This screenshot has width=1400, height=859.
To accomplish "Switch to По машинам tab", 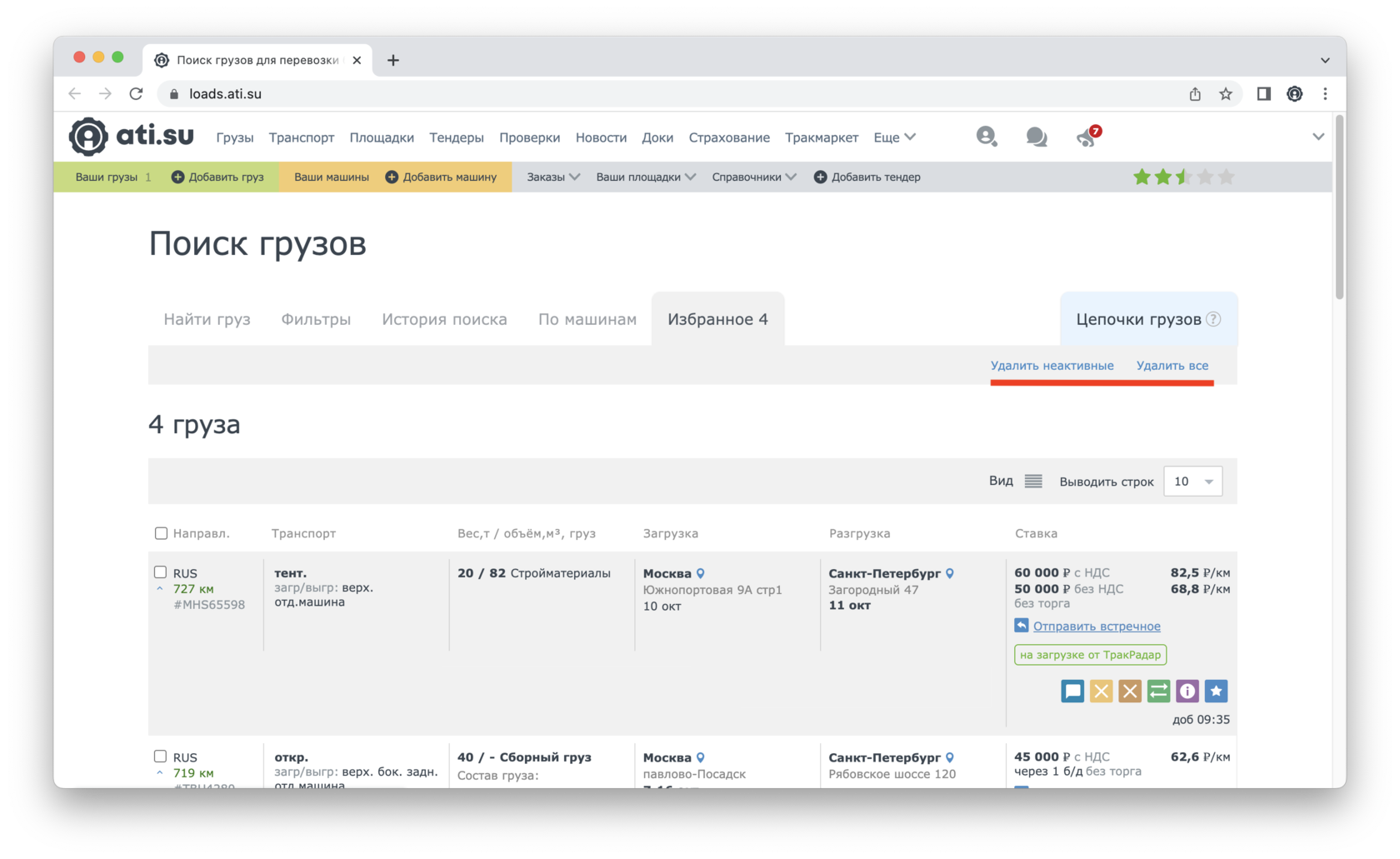I will [x=587, y=319].
